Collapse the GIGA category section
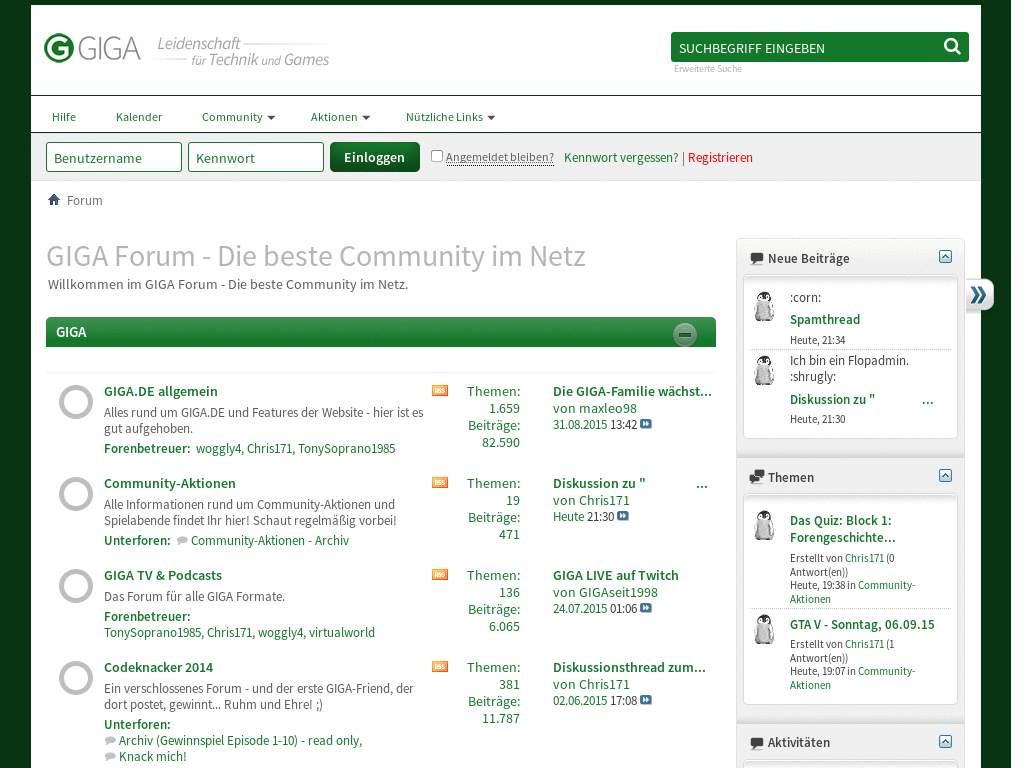This screenshot has height=768, width=1024. [684, 334]
